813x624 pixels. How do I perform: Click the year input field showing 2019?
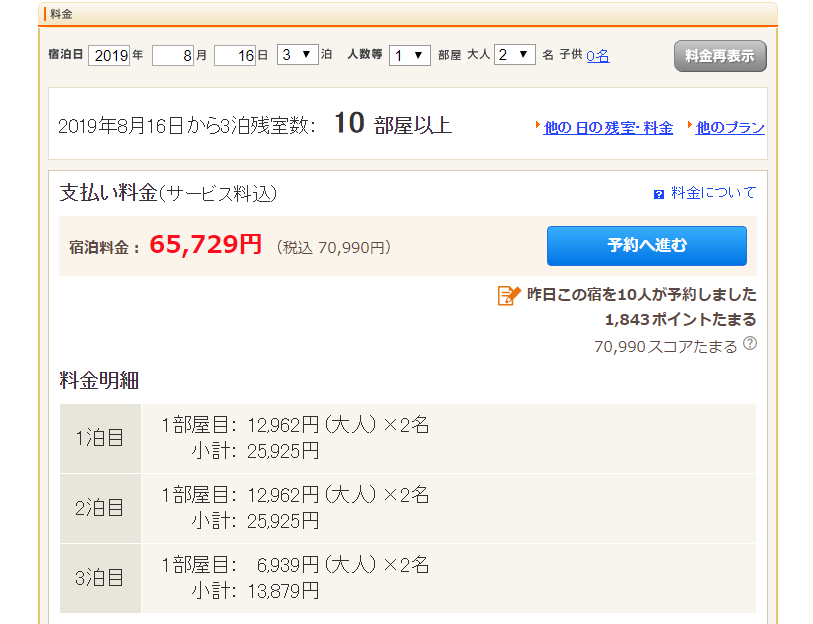tap(109, 55)
